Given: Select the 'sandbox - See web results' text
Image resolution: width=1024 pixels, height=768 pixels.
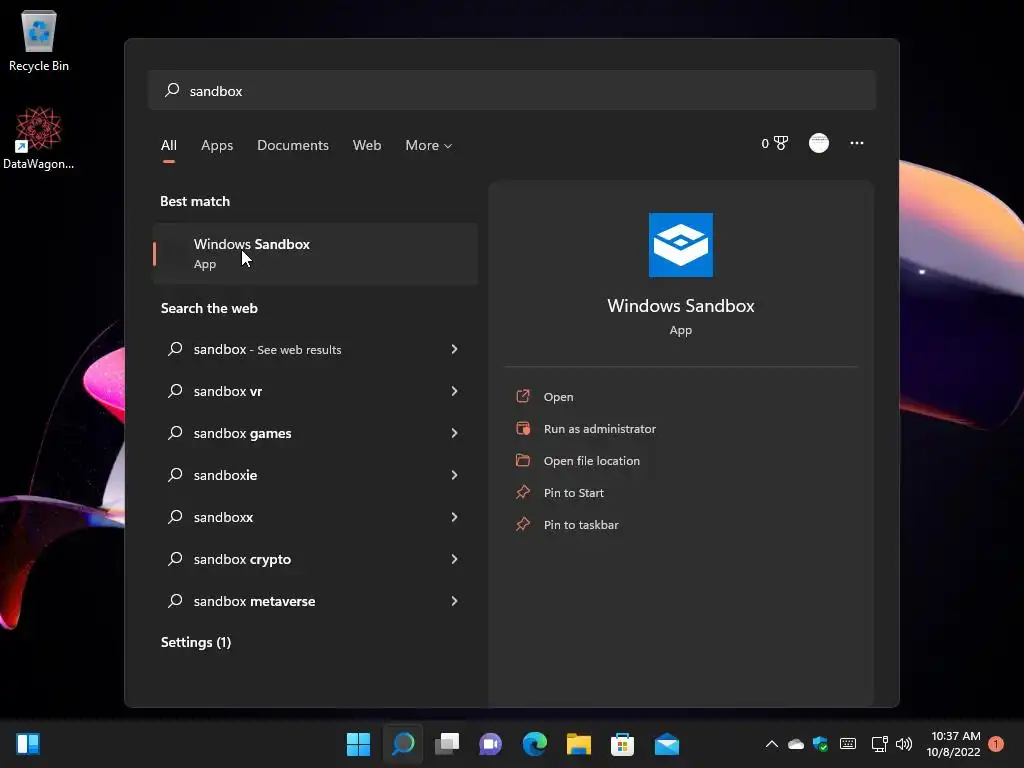Looking at the screenshot, I should point(267,349).
